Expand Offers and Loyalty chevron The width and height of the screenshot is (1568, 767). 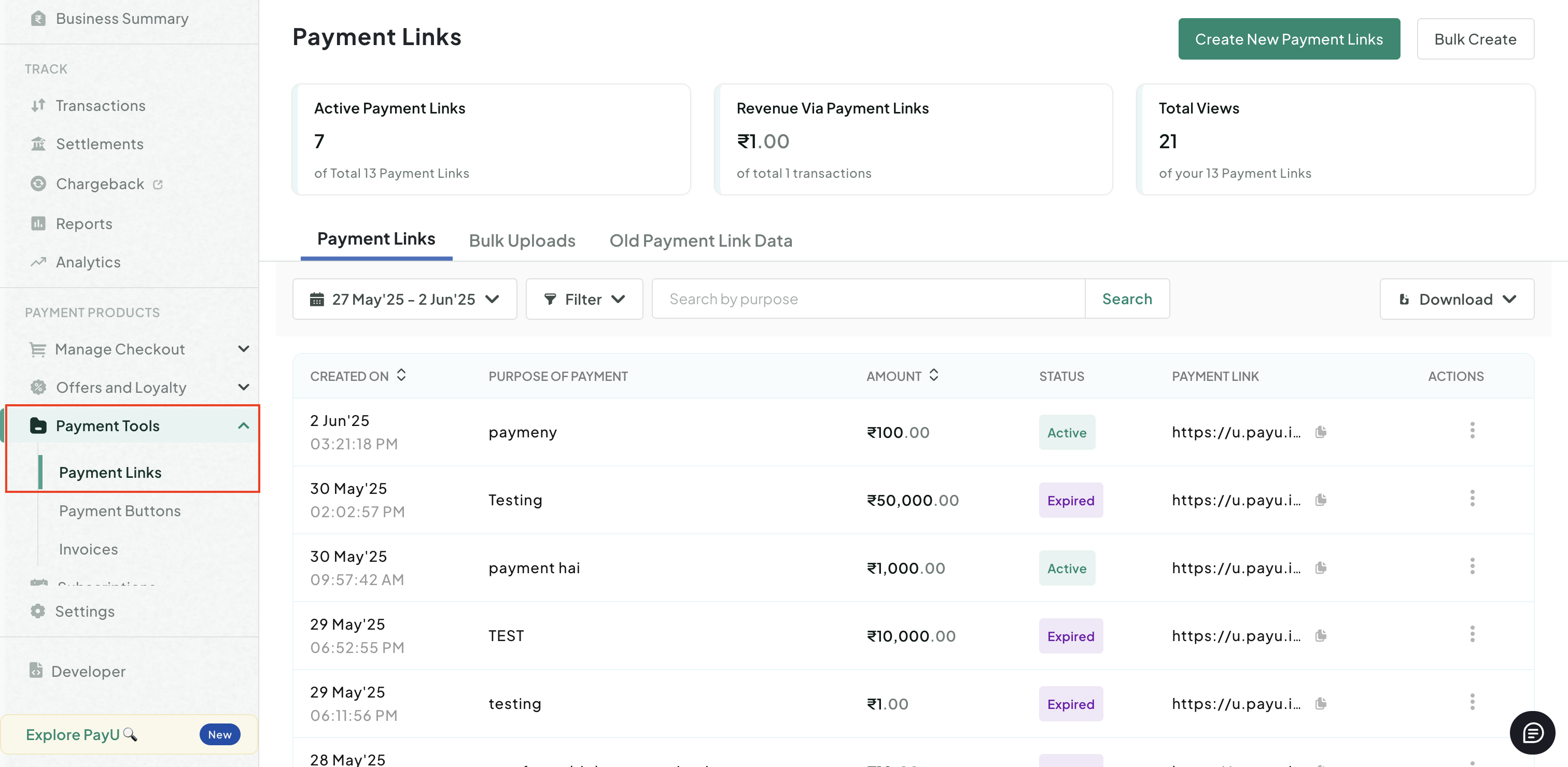(244, 388)
